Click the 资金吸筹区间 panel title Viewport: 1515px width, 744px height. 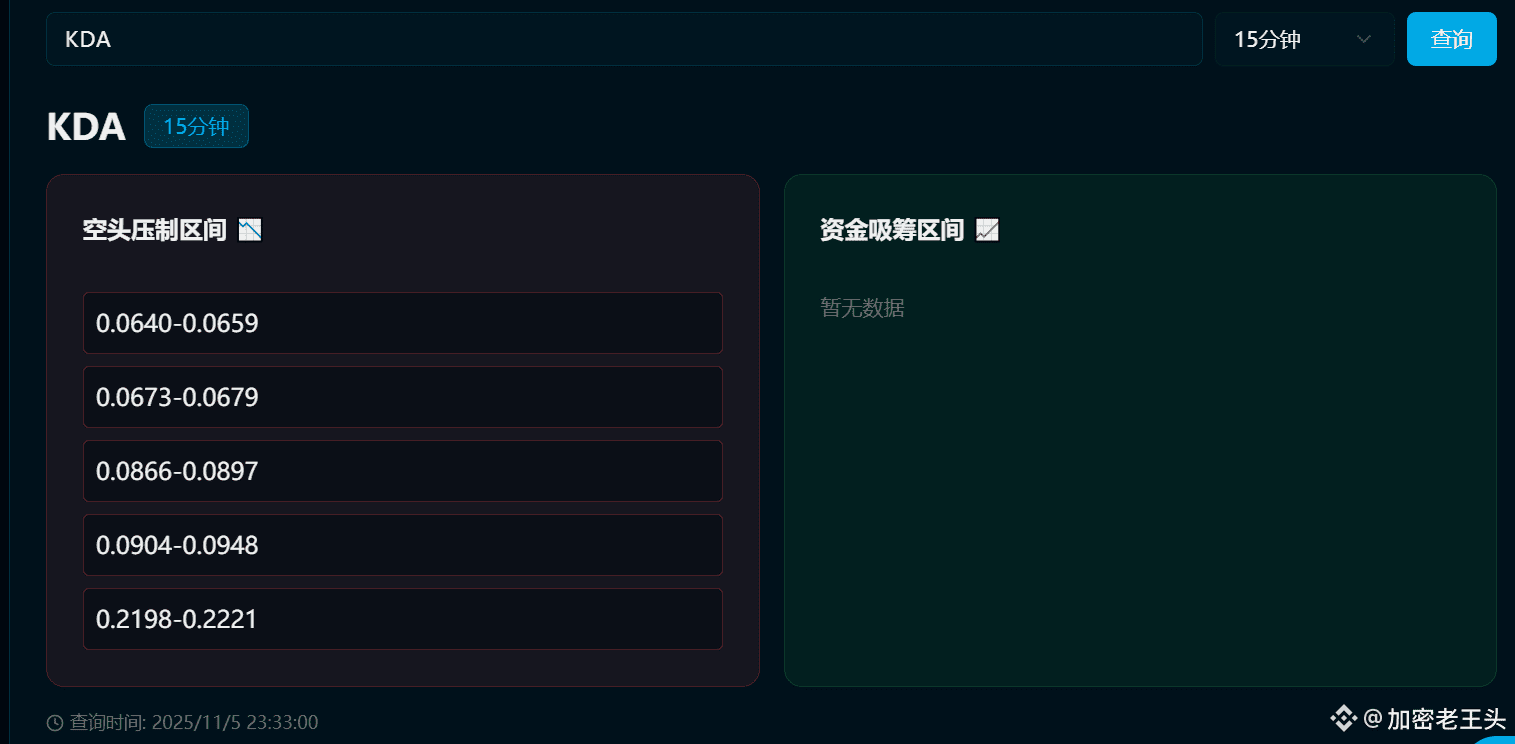tap(892, 231)
